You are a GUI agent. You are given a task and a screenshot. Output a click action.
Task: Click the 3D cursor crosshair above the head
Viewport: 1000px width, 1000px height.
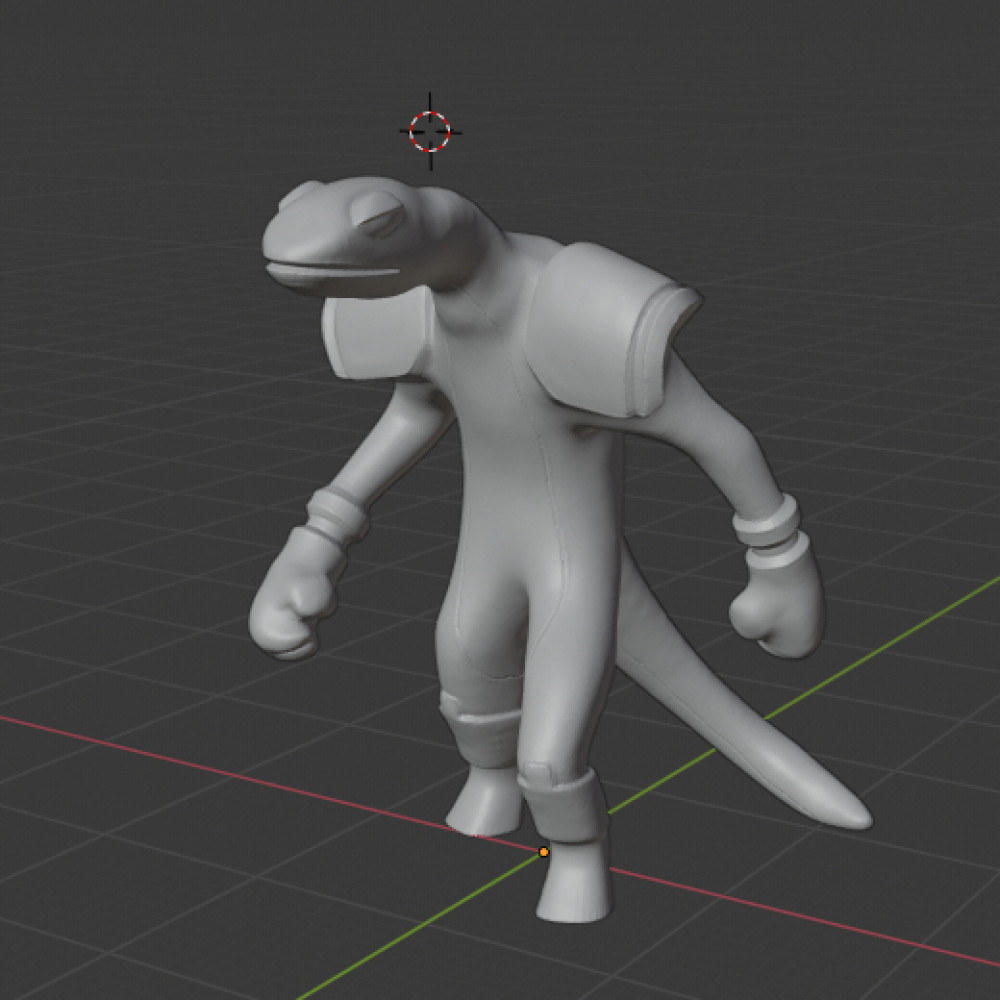[x=431, y=130]
